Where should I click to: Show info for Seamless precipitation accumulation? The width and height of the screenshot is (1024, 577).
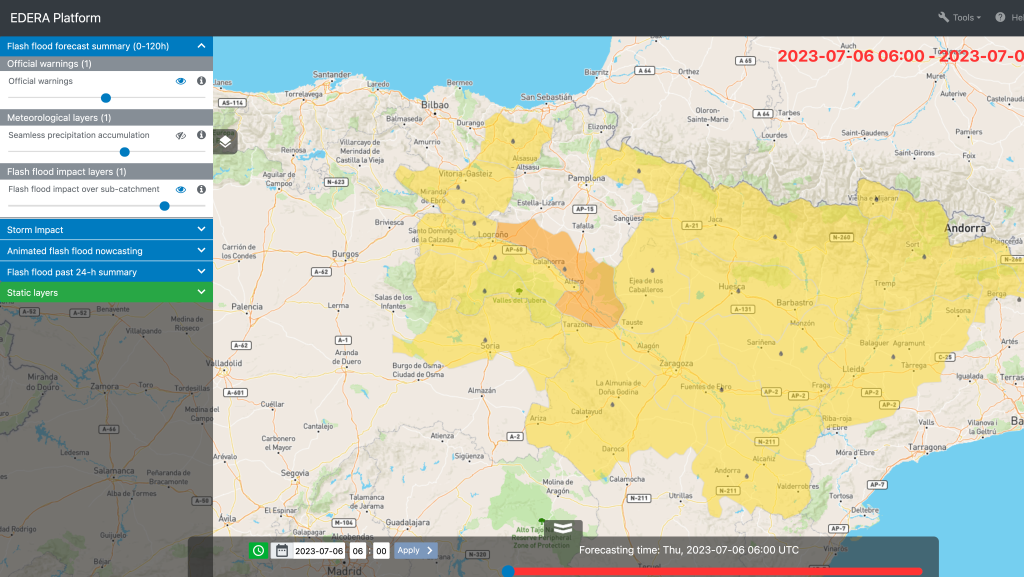[x=201, y=135]
